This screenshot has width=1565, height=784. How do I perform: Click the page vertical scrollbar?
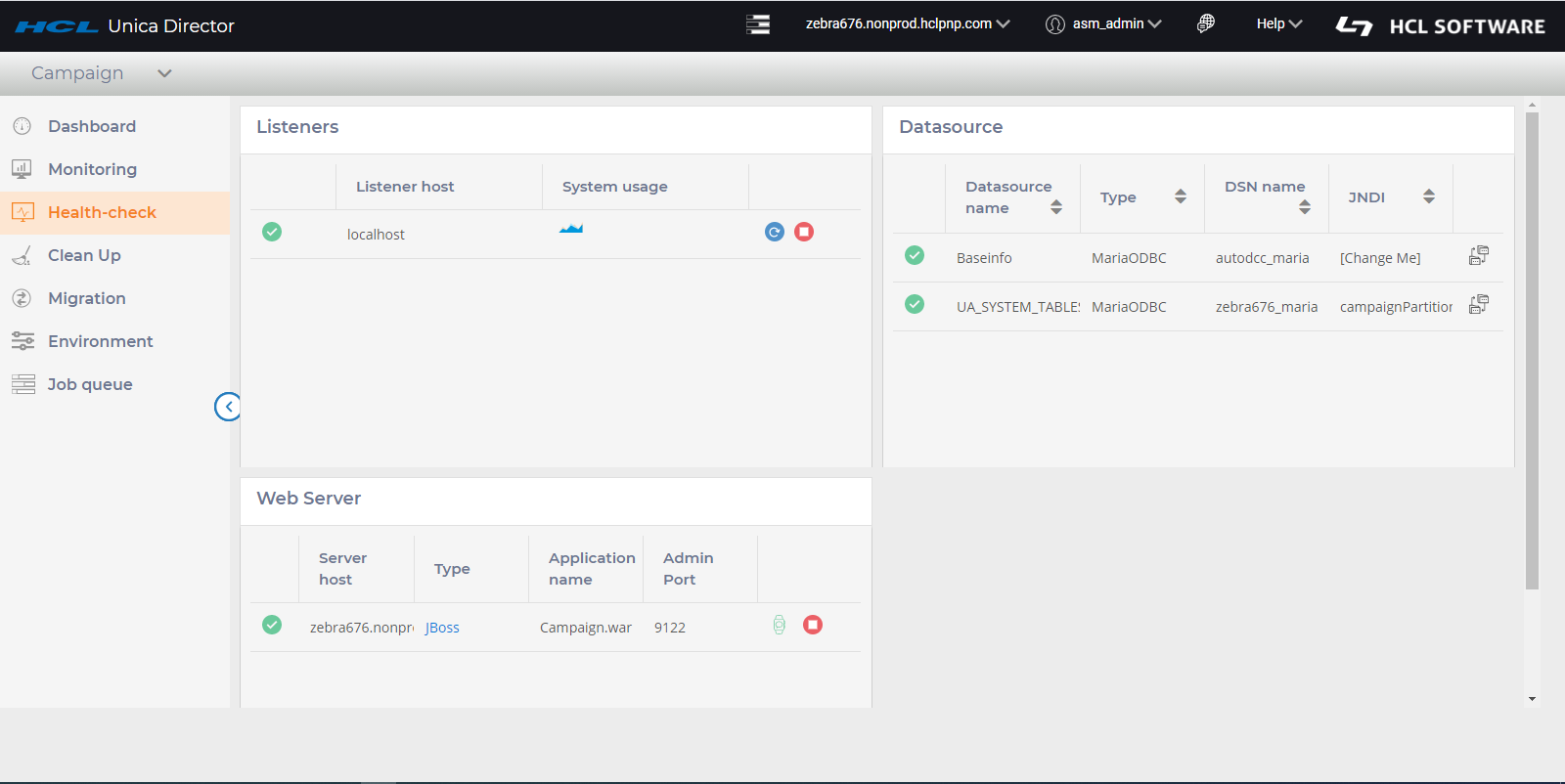[x=1532, y=352]
